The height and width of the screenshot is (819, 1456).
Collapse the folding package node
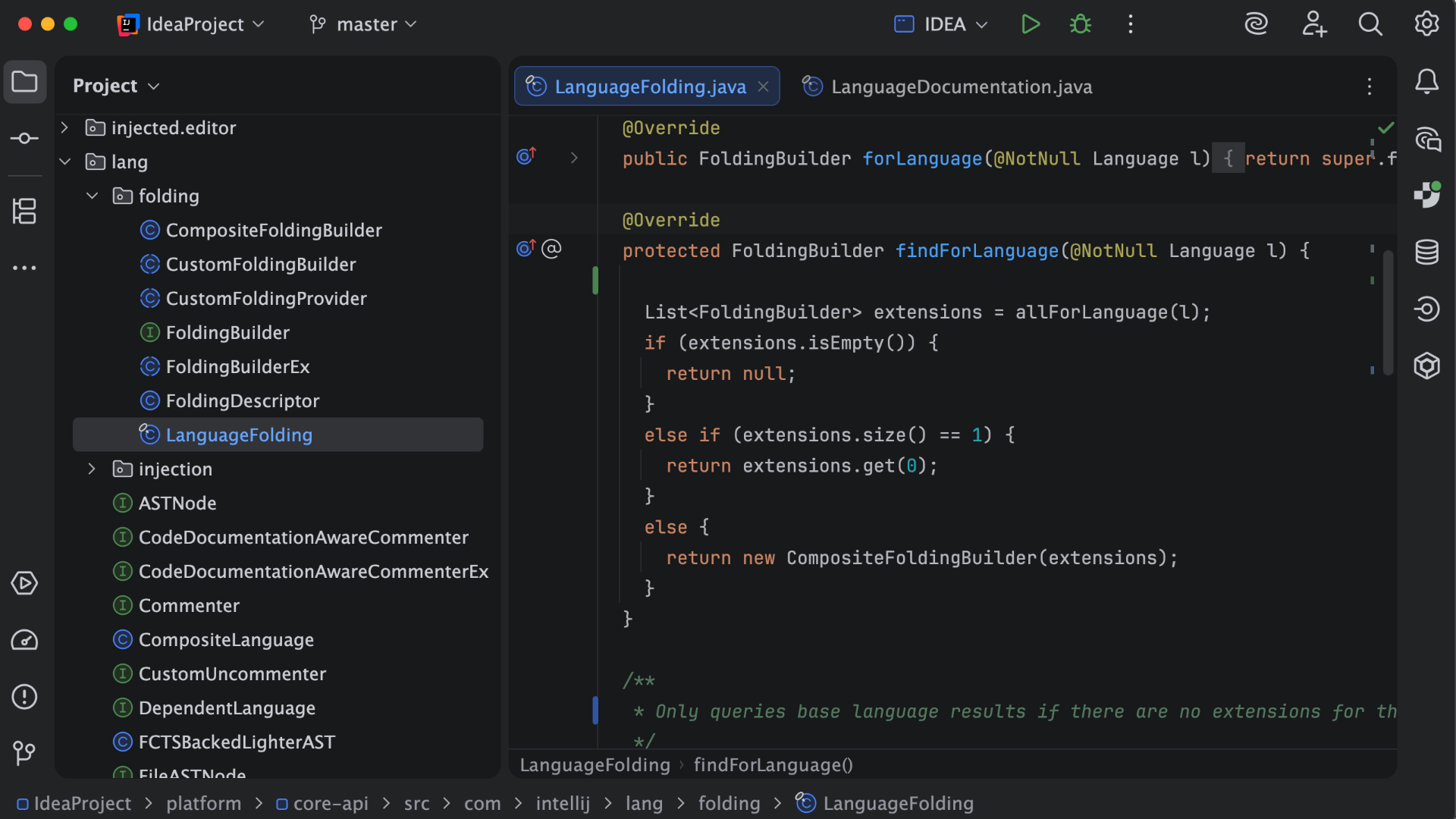92,196
